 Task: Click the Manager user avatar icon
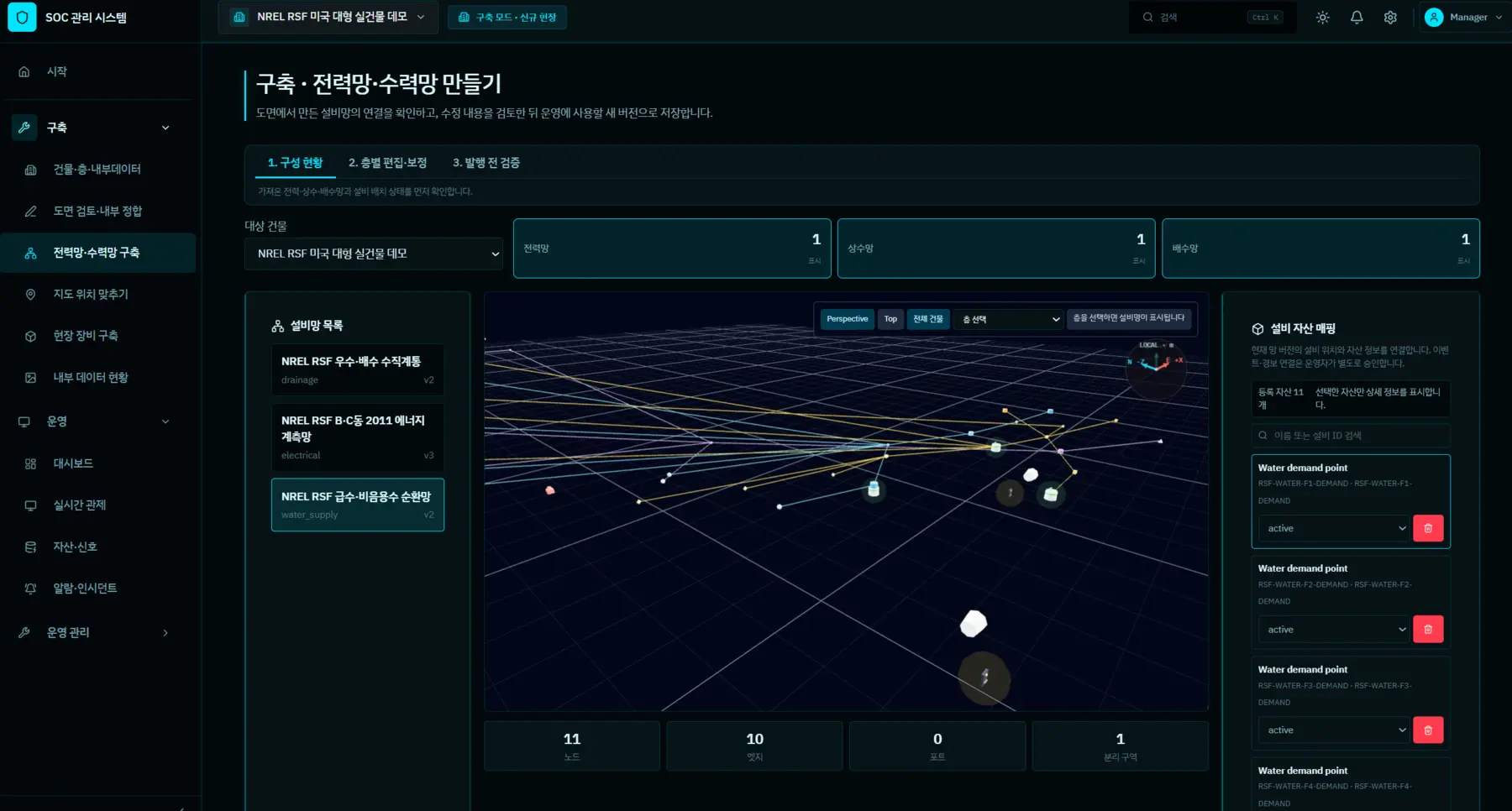1434,18
